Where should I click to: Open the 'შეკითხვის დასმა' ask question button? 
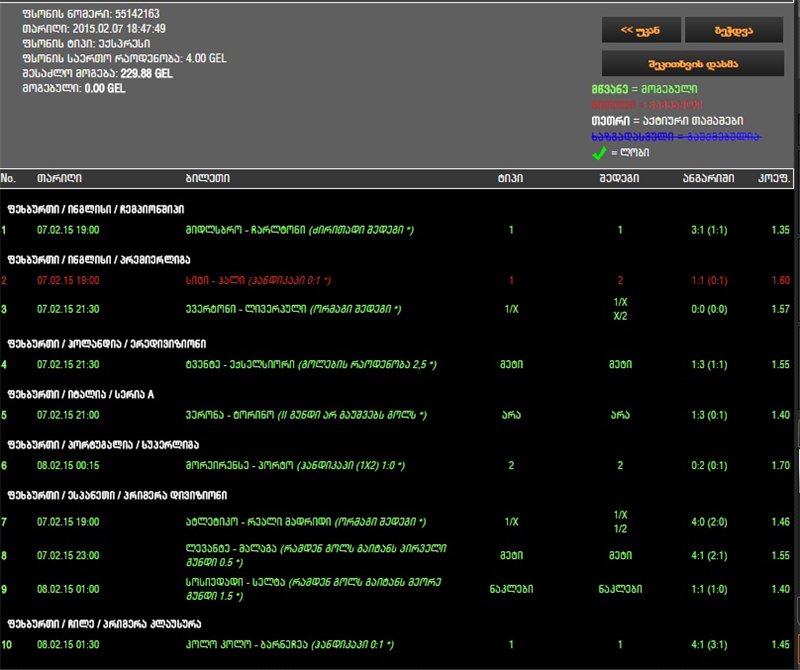point(693,63)
